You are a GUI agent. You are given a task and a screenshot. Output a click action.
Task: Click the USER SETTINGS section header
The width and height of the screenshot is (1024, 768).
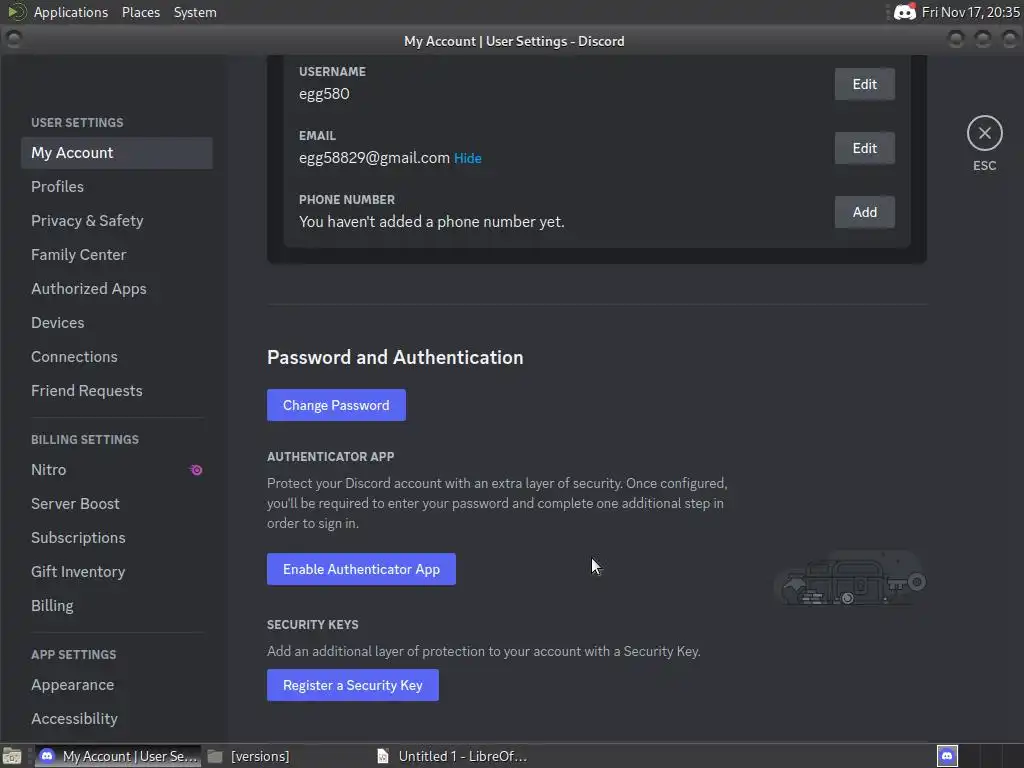coord(77,123)
